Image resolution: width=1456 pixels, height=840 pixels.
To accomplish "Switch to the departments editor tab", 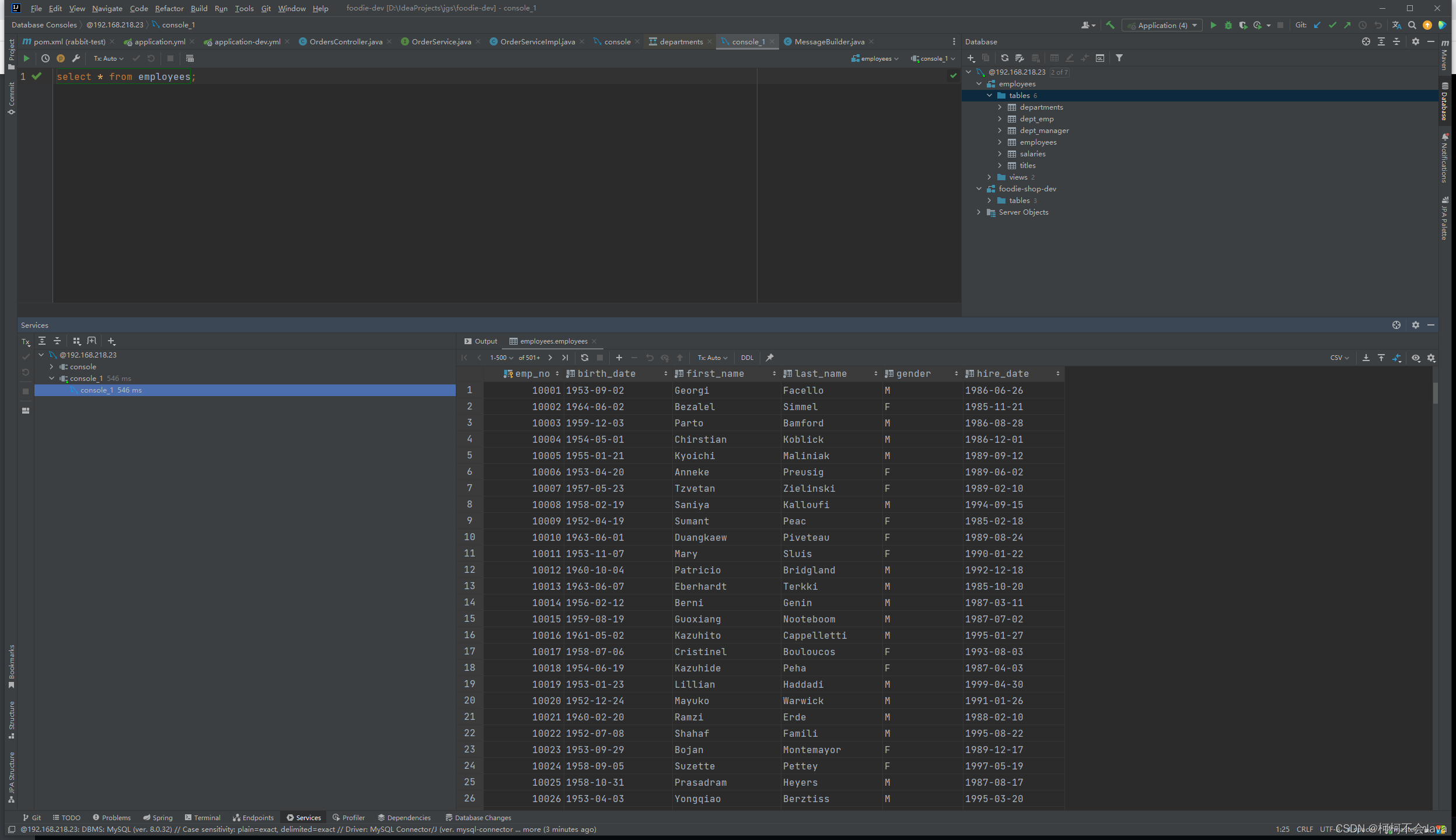I will click(680, 41).
